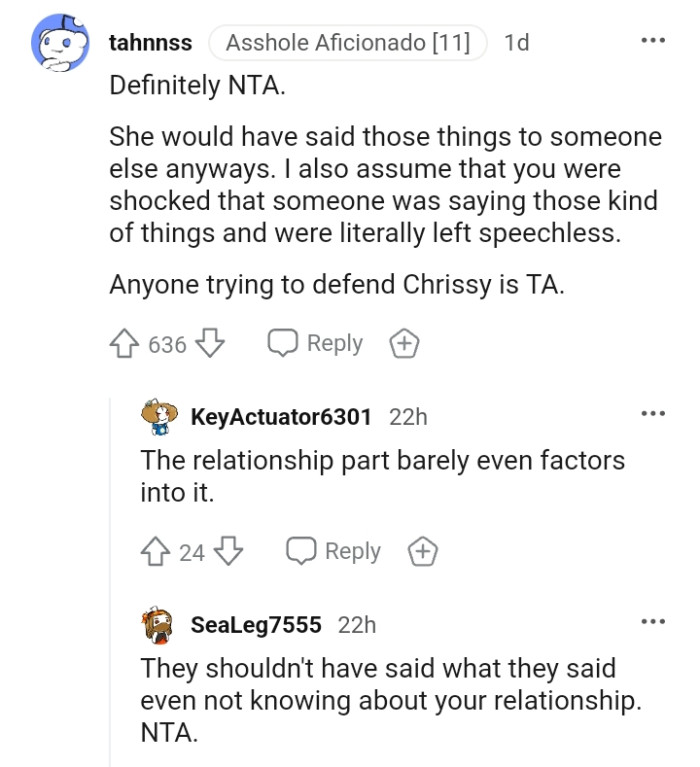Give award to KeyActuator6301's reply
700x767 pixels.
tap(423, 551)
